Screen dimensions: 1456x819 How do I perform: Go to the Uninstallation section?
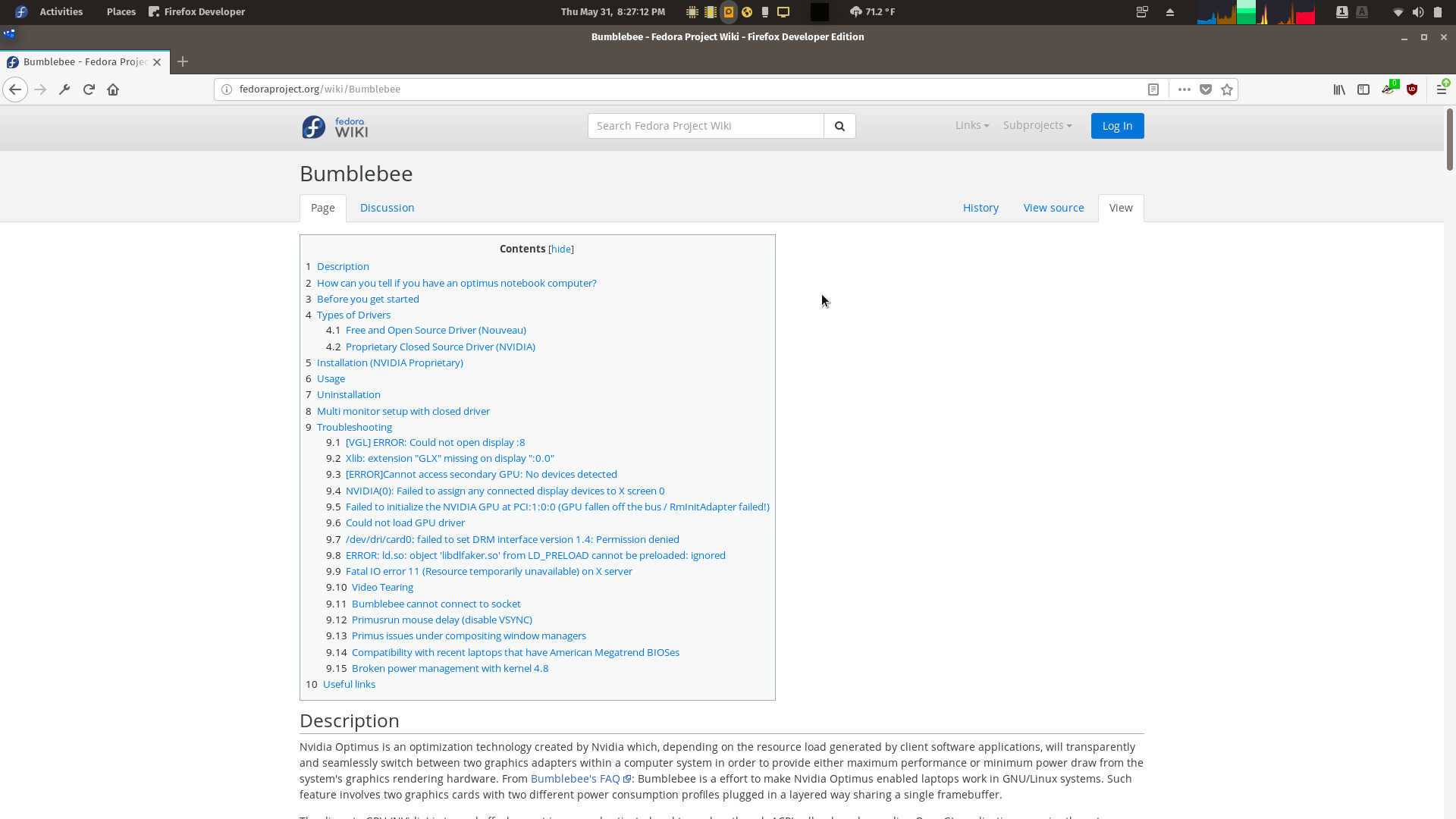pos(348,395)
